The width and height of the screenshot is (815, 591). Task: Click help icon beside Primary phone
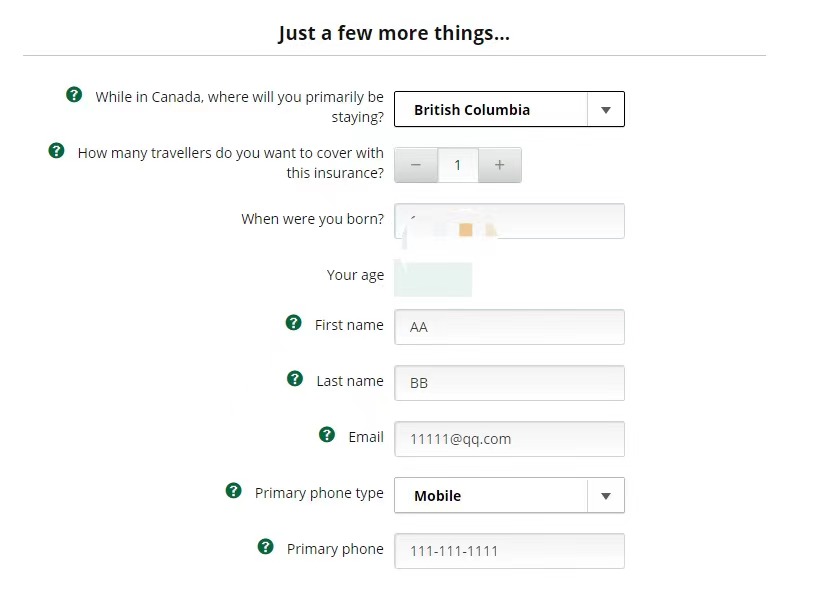266,547
